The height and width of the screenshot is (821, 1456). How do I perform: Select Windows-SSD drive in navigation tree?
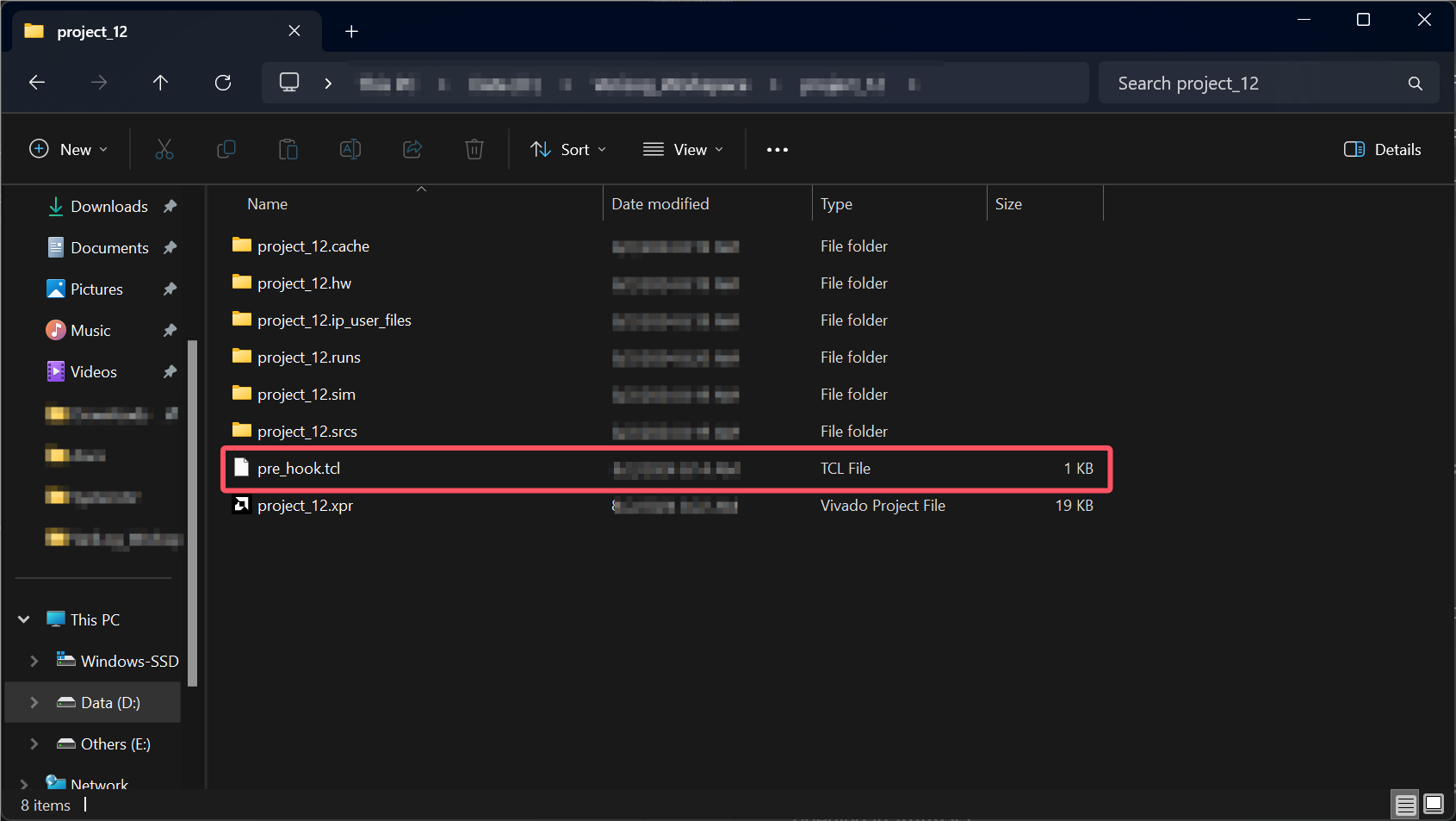pos(118,661)
